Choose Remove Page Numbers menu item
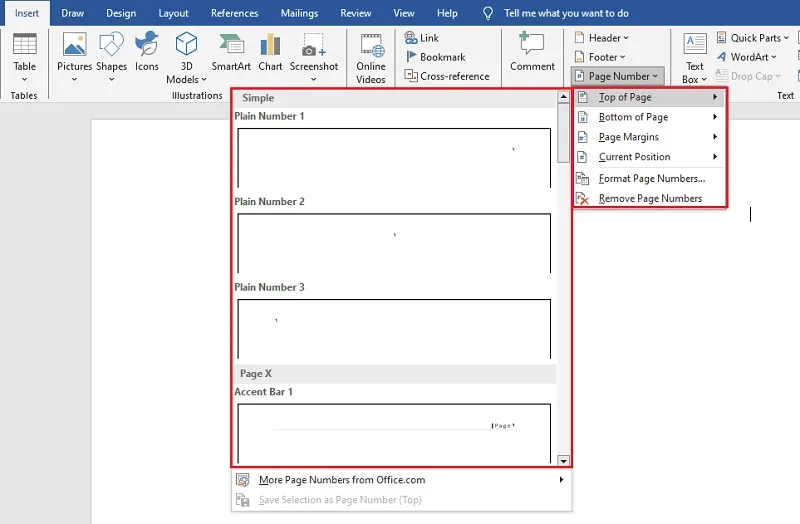 [x=649, y=198]
